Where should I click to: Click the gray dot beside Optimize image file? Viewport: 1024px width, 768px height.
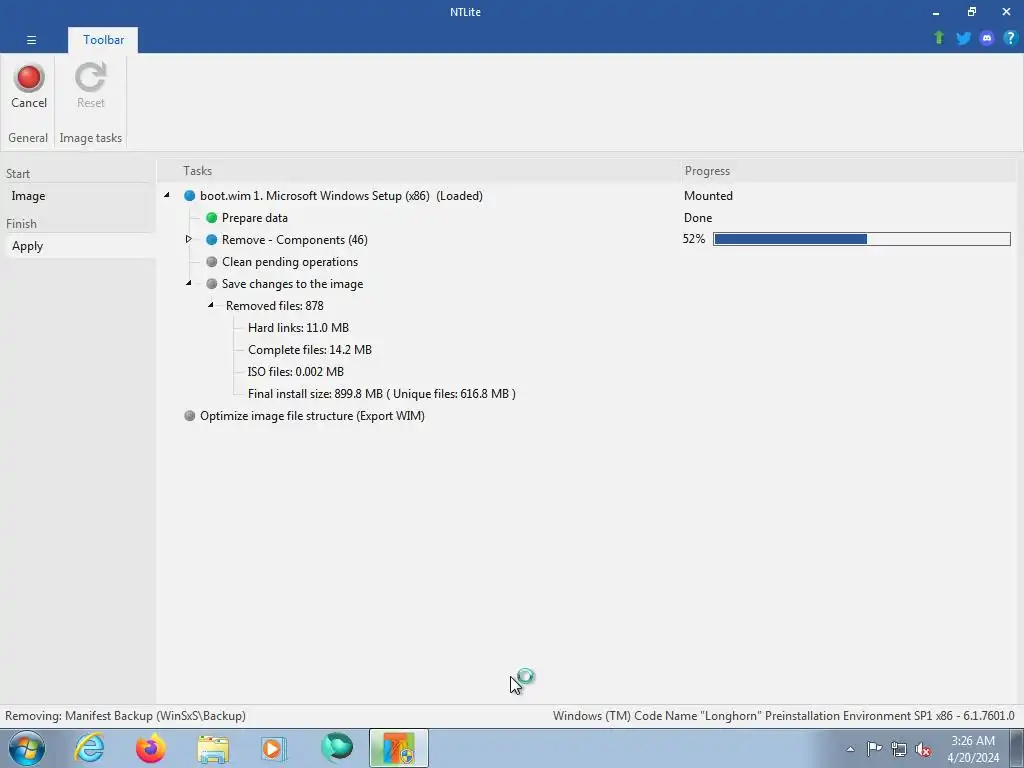tap(189, 416)
